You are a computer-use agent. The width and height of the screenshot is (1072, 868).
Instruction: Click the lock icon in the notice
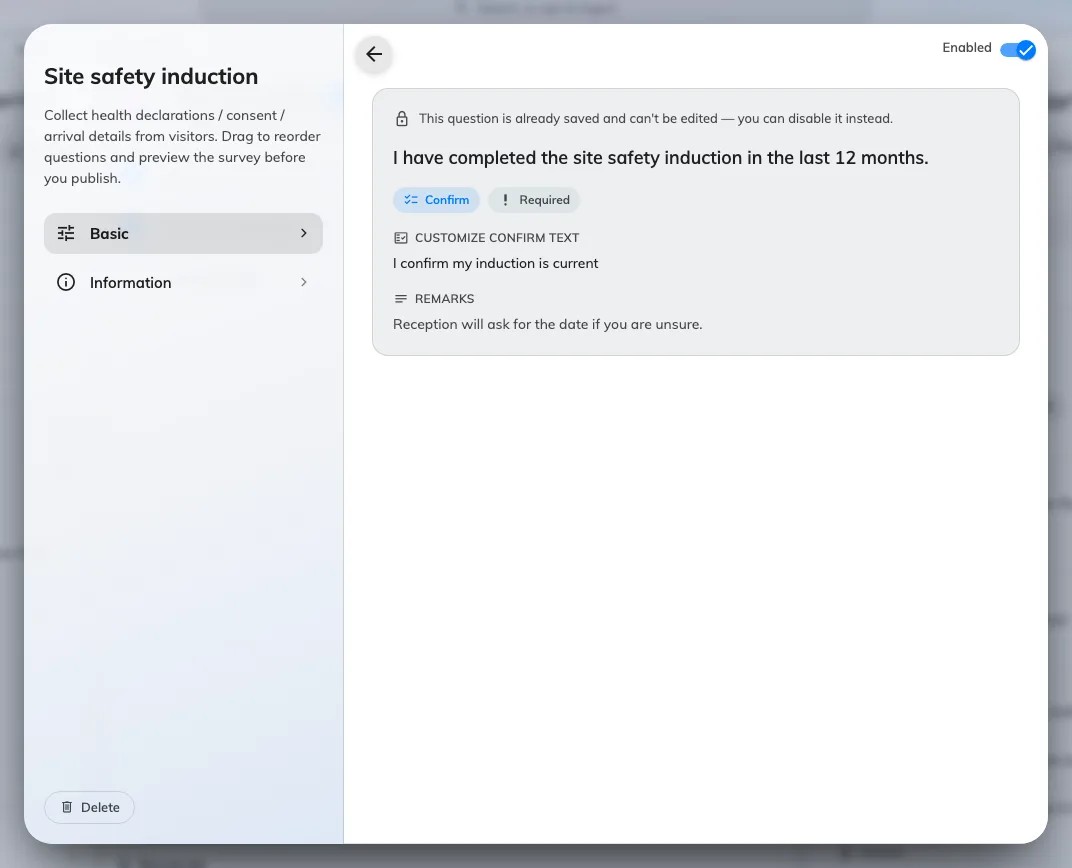tap(402, 118)
